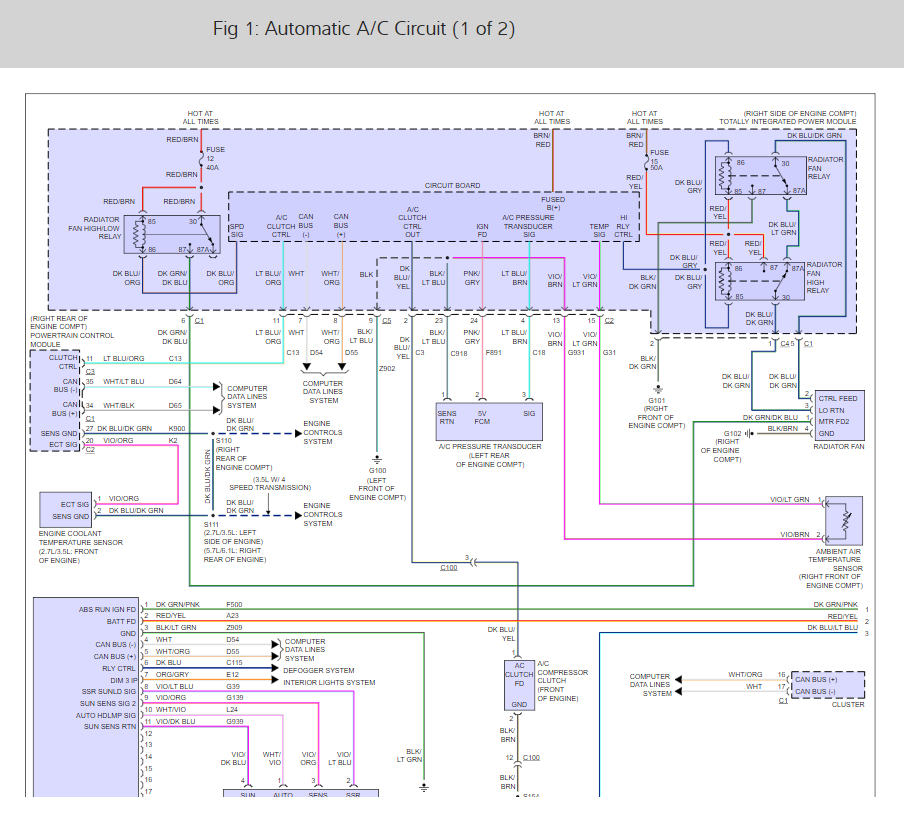
Task: Click the Circuit Board label
Action: click(452, 185)
